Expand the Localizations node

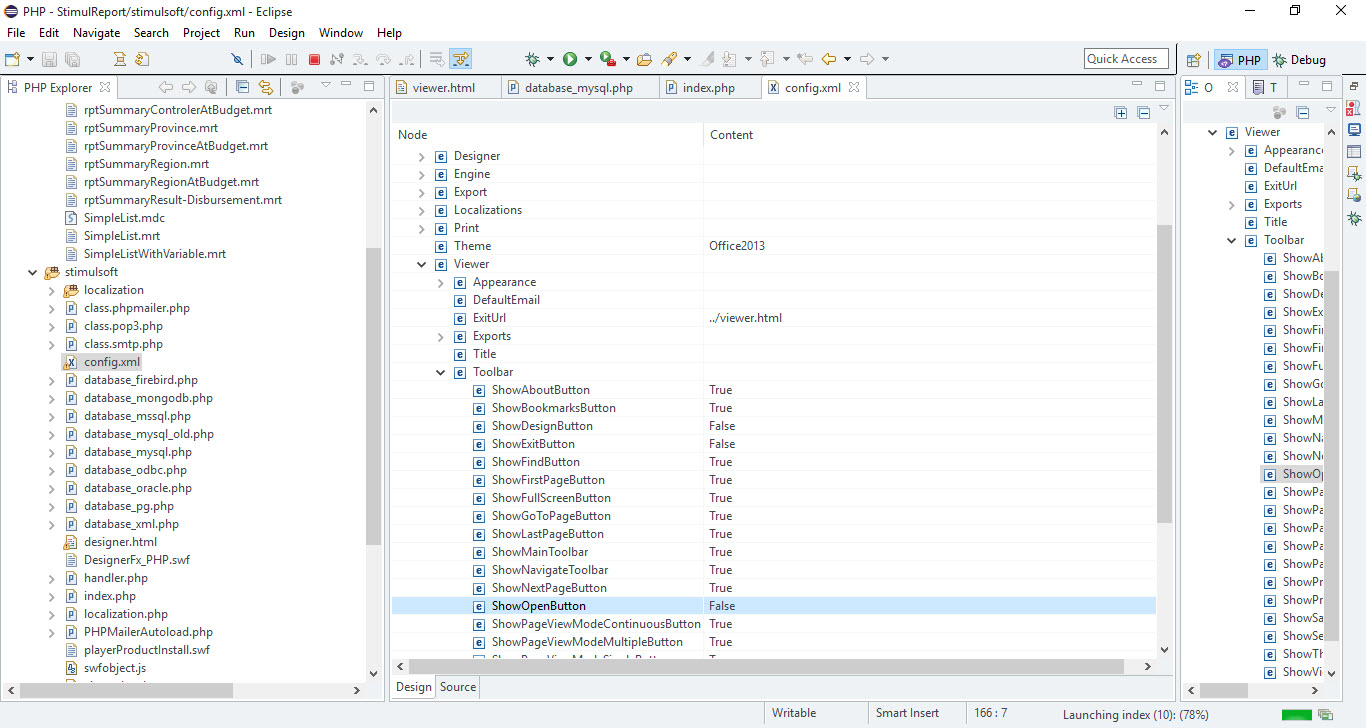click(421, 210)
